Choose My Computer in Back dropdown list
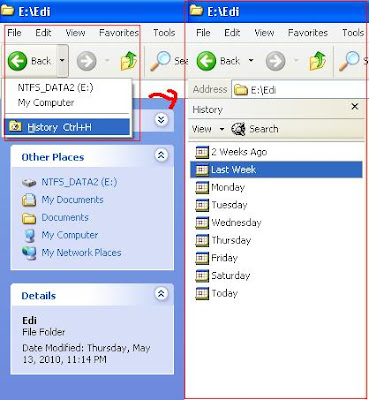 point(46,103)
